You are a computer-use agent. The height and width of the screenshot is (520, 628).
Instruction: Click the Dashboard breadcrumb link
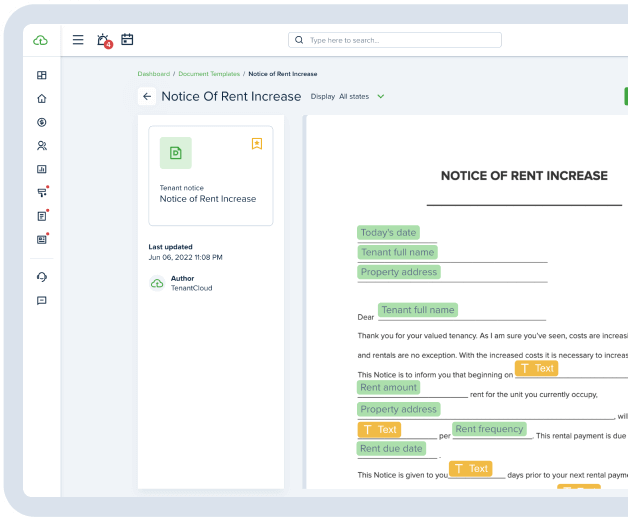[x=153, y=74]
